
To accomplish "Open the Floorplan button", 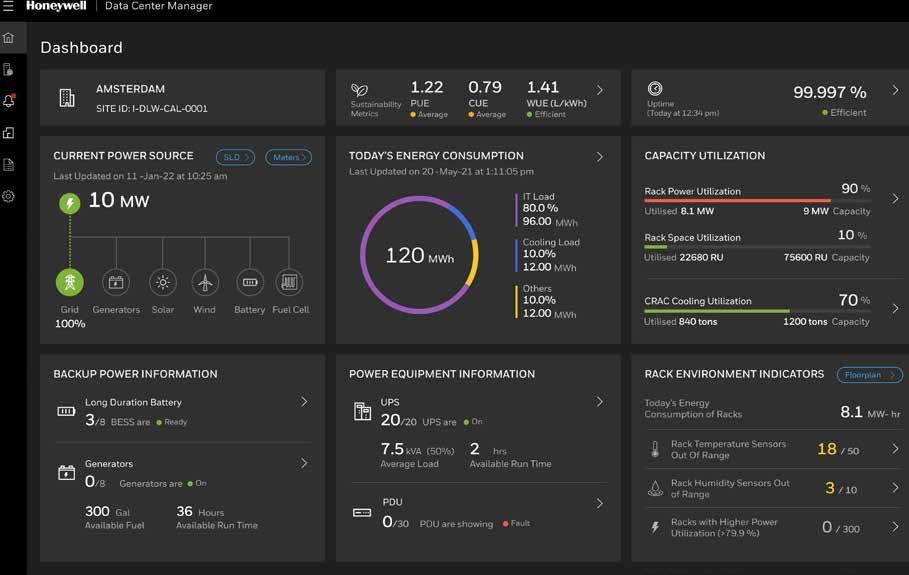I will tap(870, 375).
